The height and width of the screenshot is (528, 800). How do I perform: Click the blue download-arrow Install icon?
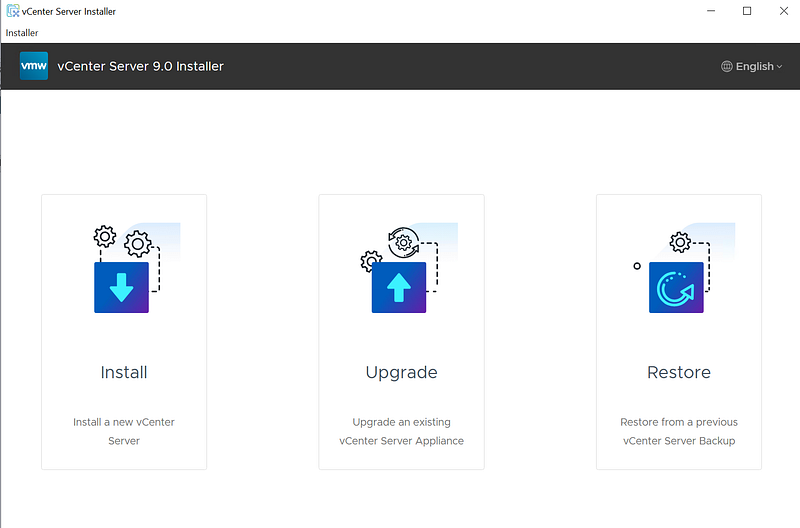coord(121,287)
